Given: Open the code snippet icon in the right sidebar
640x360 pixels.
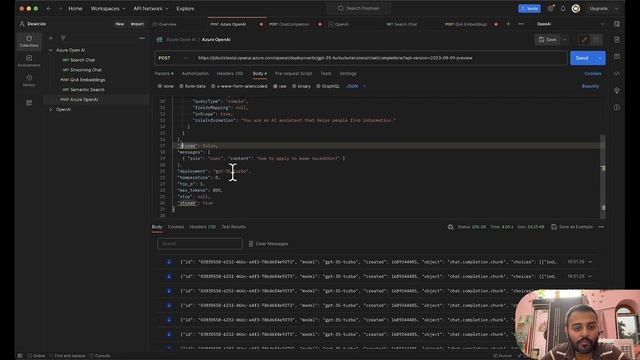Looking at the screenshot, I should (x=617, y=73).
